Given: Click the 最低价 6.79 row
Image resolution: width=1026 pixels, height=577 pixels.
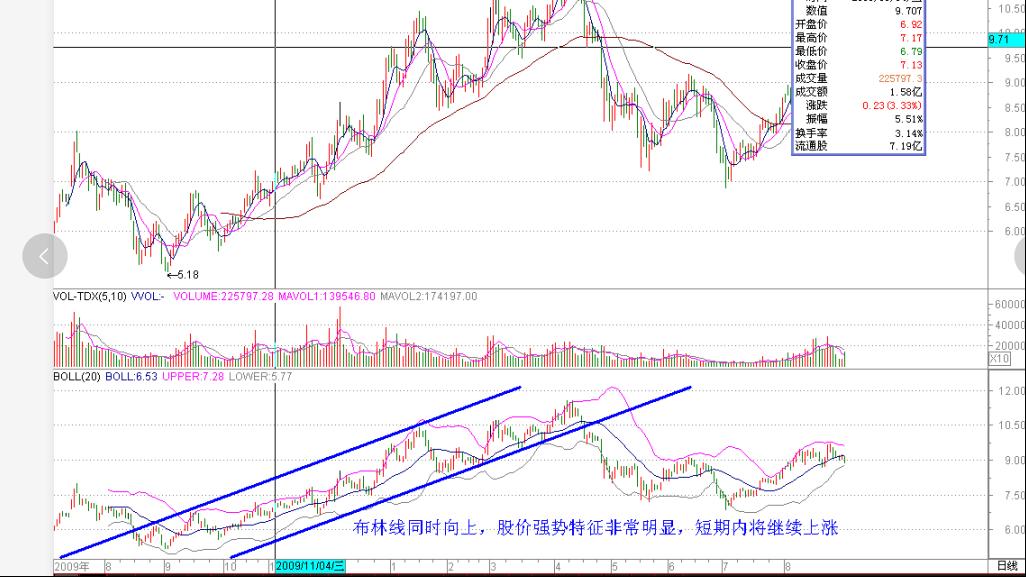Looking at the screenshot, I should 858,51.
